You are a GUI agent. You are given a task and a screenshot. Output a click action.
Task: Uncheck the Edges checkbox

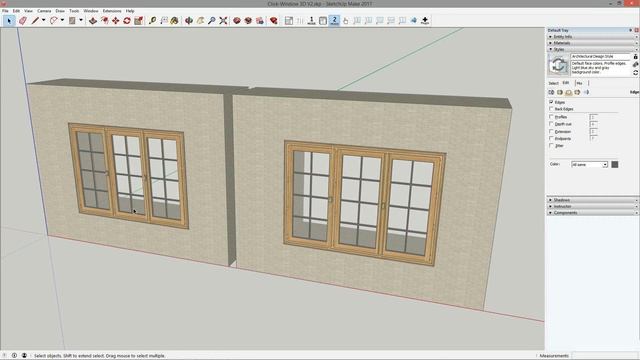click(x=551, y=102)
